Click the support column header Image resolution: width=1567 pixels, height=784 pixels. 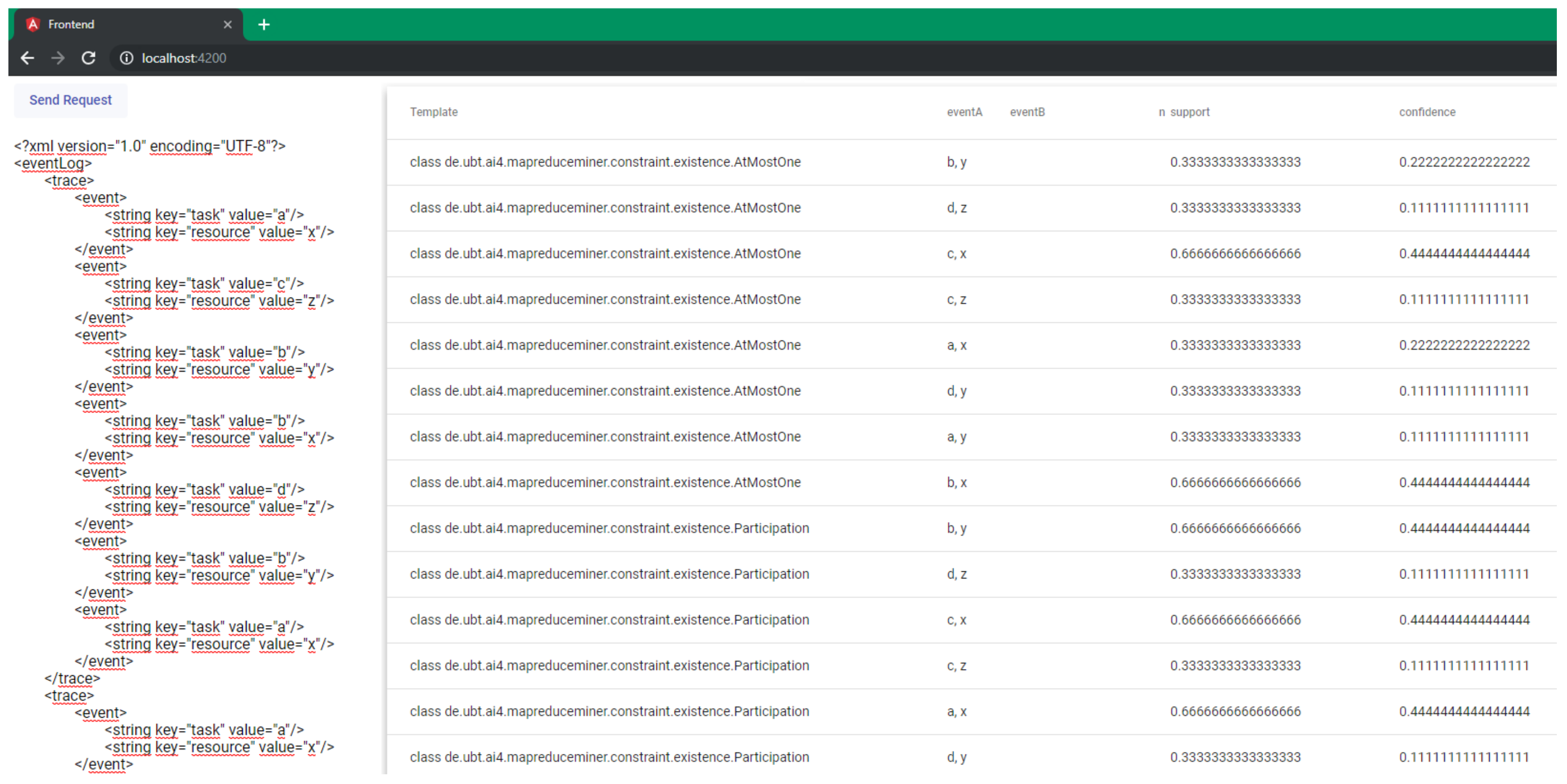pos(1189,112)
